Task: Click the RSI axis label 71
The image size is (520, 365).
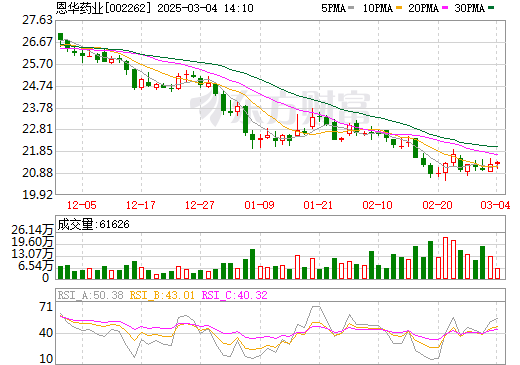Action: (46, 307)
